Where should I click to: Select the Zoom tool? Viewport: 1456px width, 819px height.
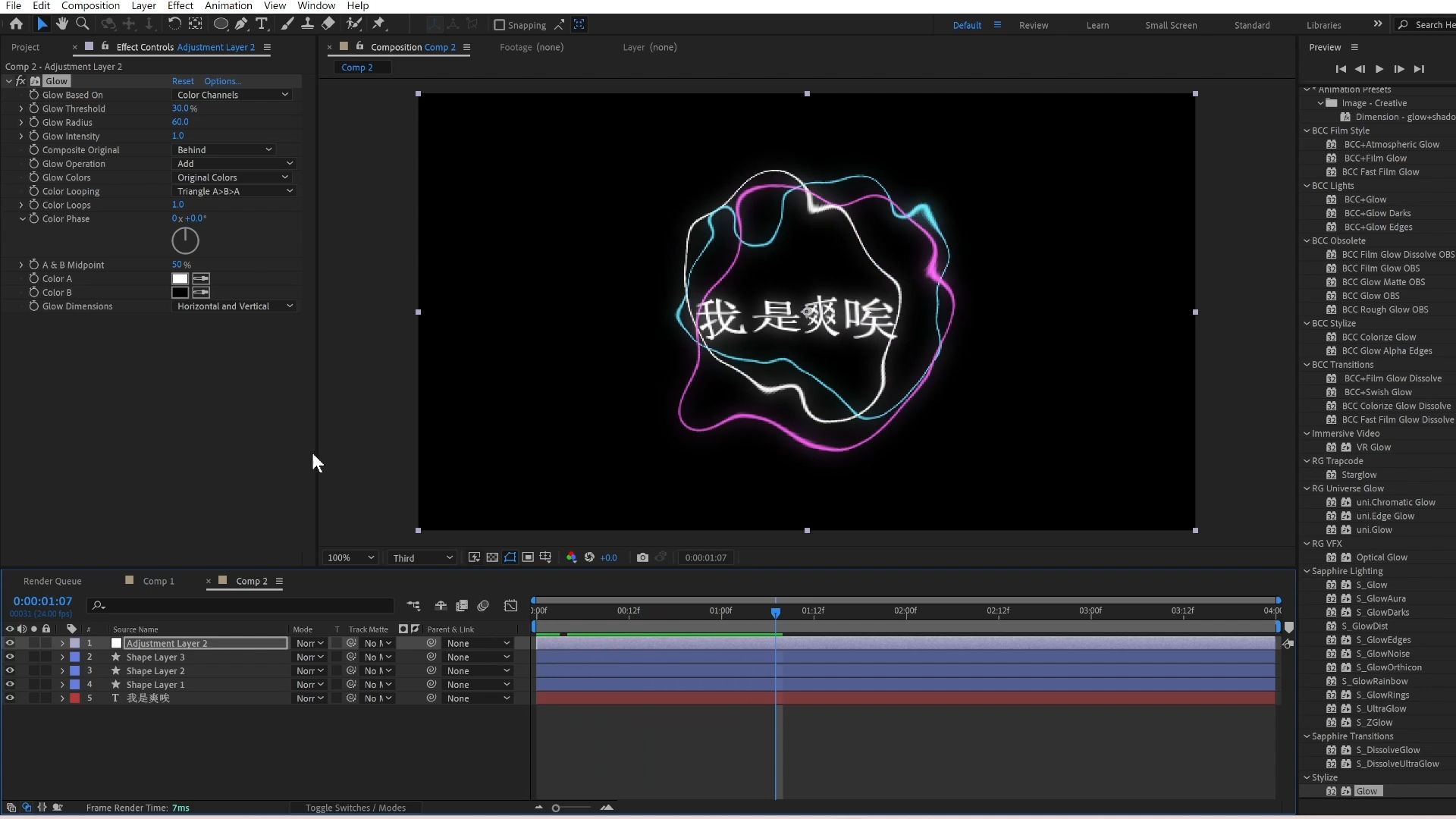(x=82, y=24)
